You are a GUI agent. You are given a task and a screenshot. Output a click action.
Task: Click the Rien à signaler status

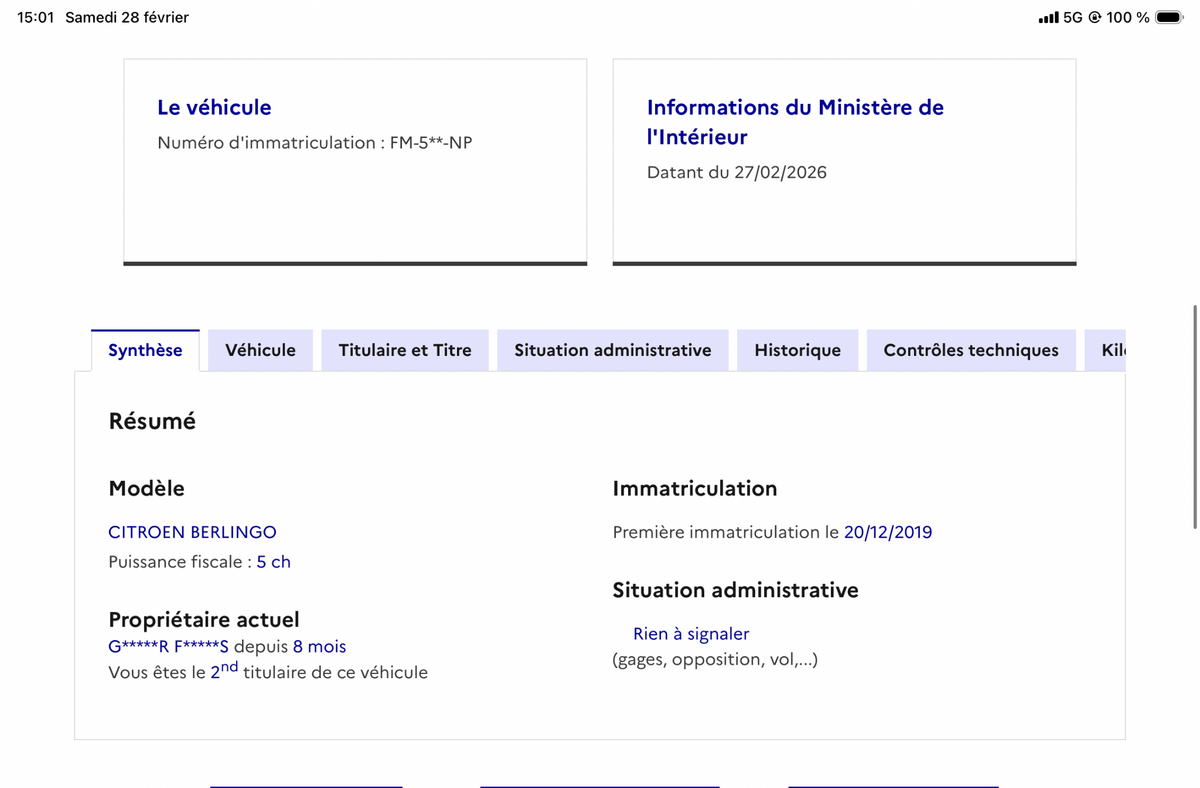[x=691, y=633]
